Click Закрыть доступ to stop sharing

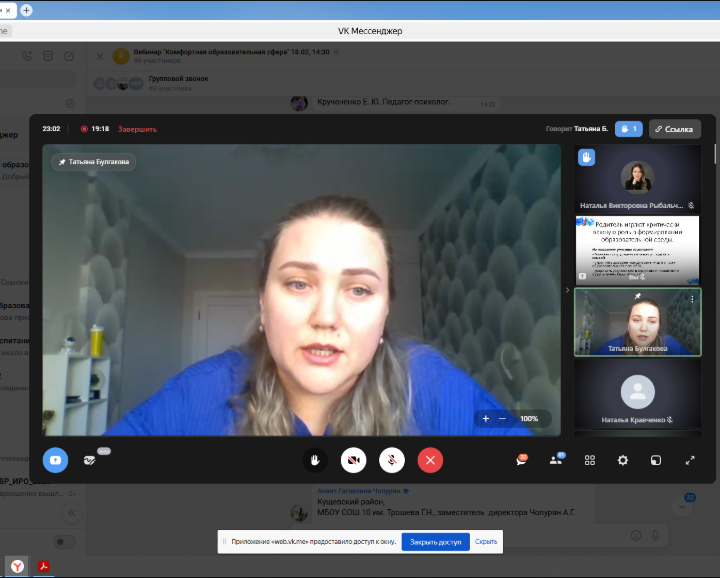435,541
